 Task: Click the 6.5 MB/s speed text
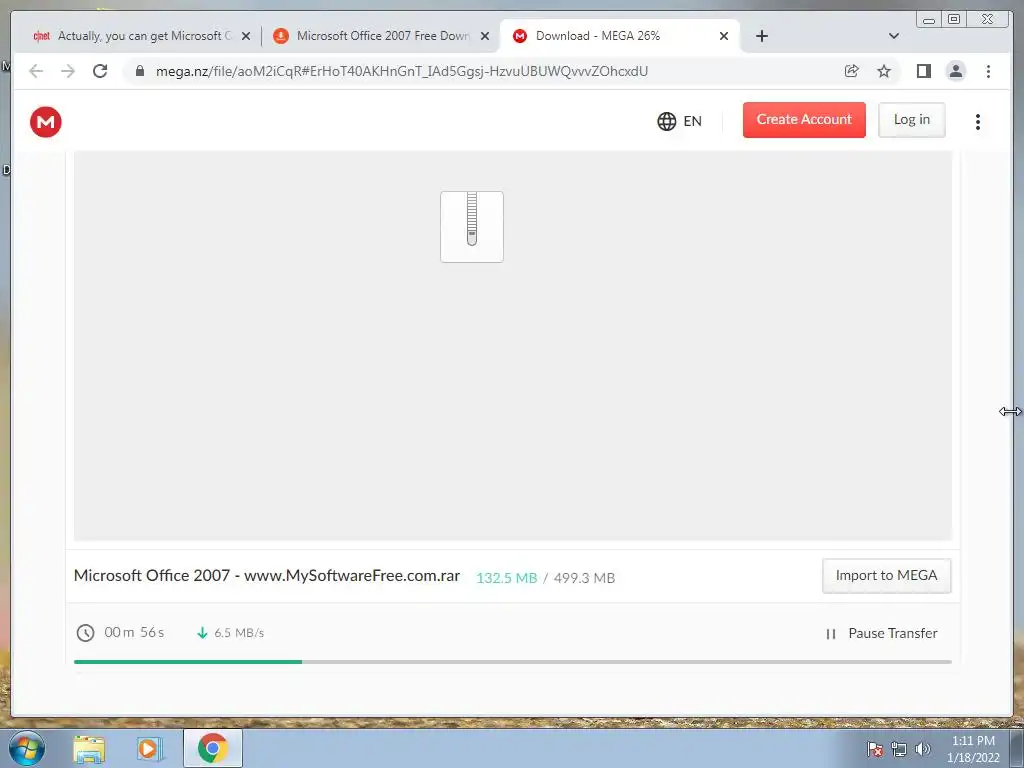pyautogui.click(x=239, y=633)
